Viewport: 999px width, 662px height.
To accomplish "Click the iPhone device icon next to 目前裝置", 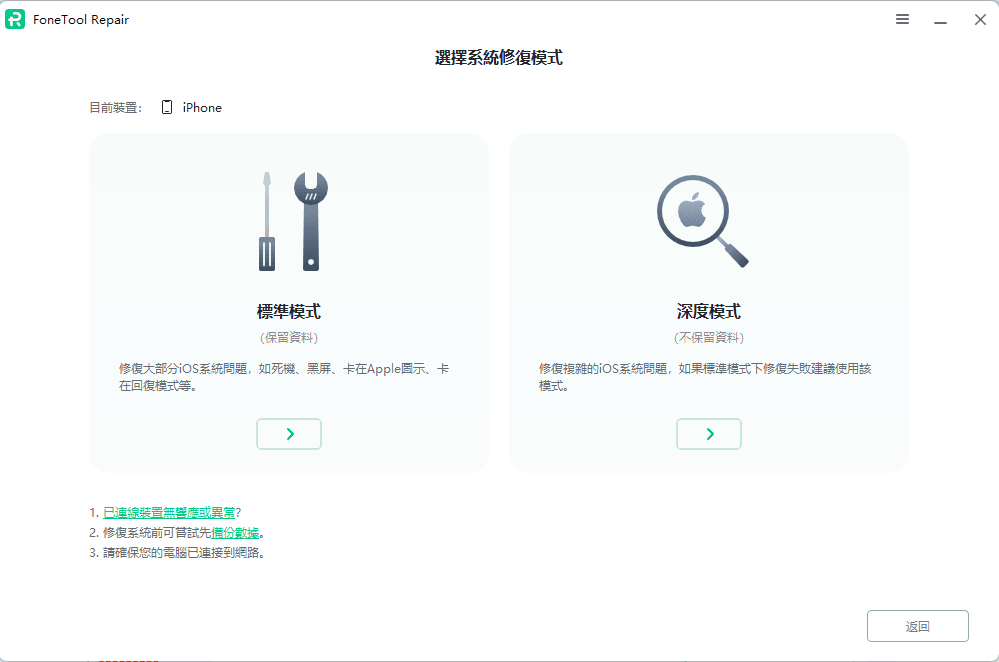I will click(x=166, y=107).
